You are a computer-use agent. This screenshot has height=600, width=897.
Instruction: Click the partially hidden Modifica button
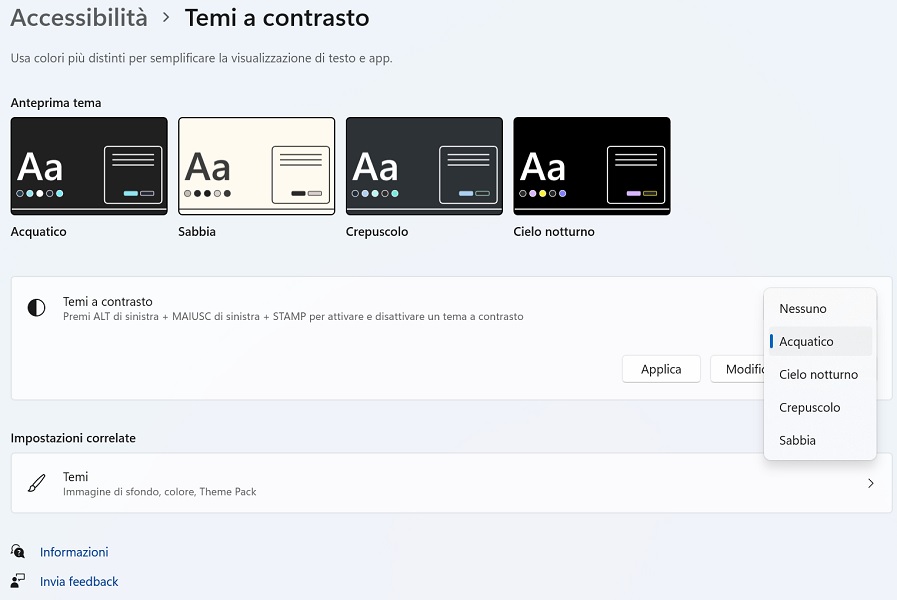pos(737,369)
